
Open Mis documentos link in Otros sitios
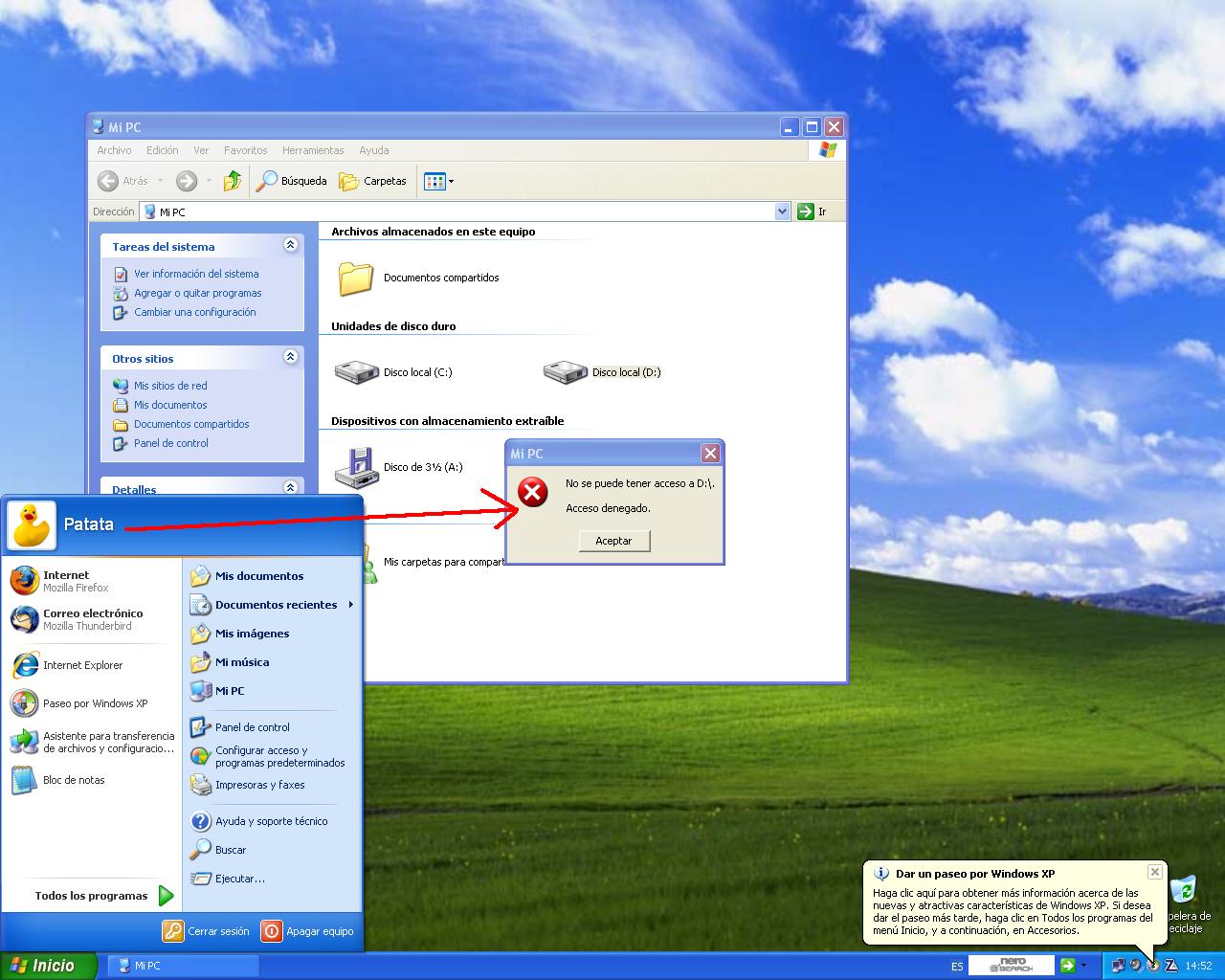coord(170,405)
